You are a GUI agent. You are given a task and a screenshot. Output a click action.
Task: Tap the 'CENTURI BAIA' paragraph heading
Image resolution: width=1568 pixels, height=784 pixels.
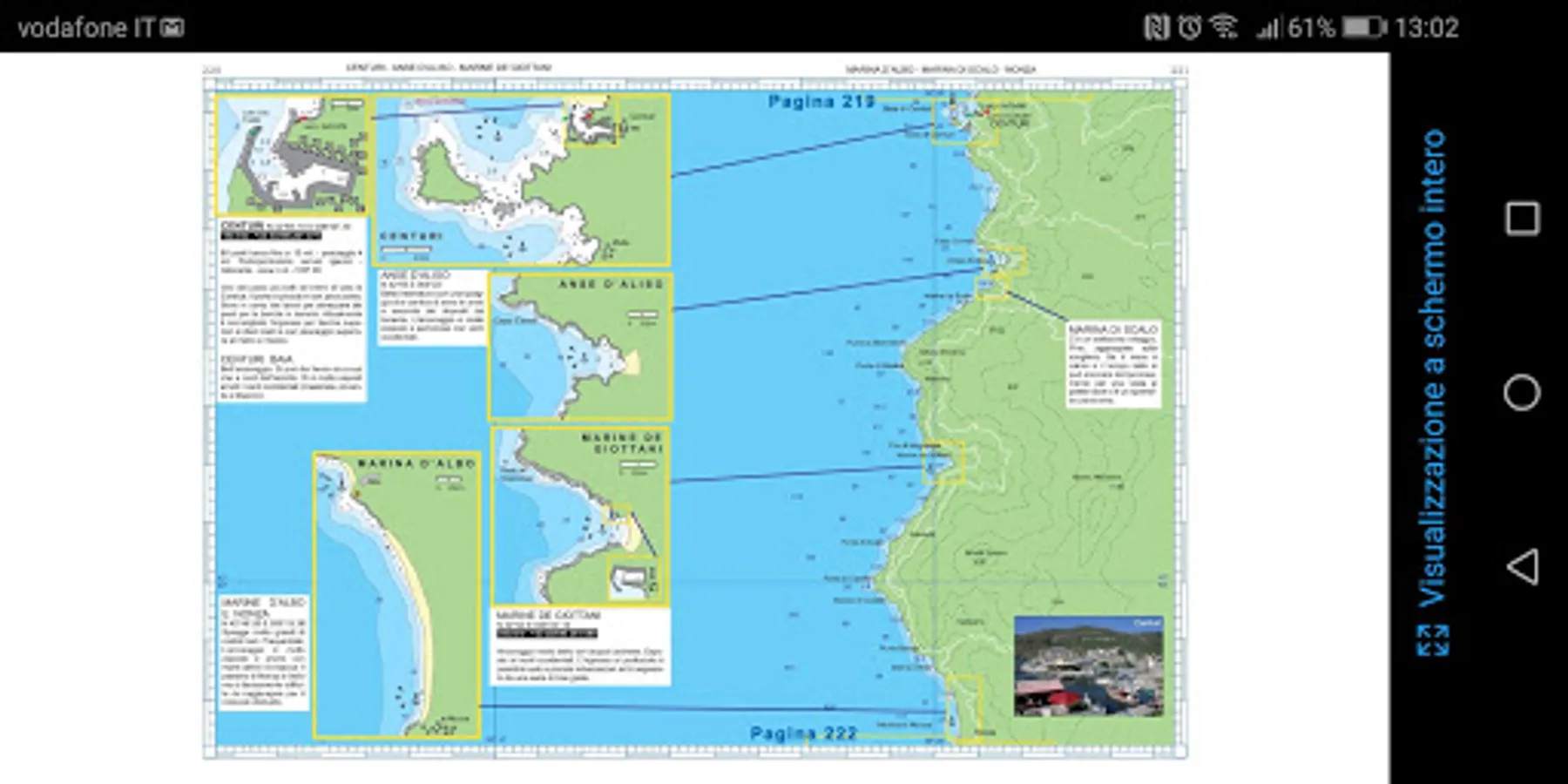pos(257,359)
